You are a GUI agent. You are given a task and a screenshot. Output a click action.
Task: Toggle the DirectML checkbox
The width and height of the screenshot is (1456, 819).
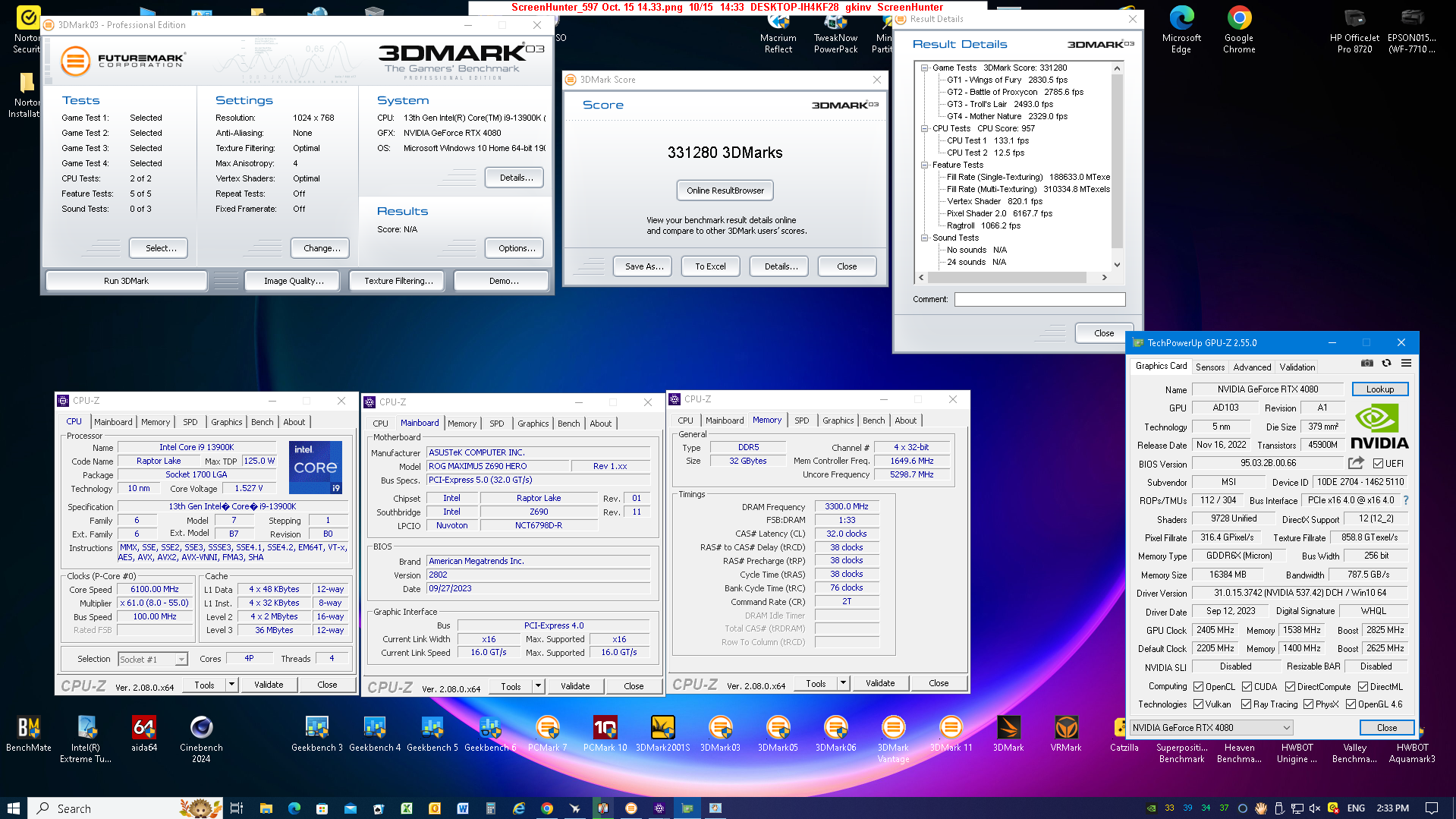click(1363, 687)
